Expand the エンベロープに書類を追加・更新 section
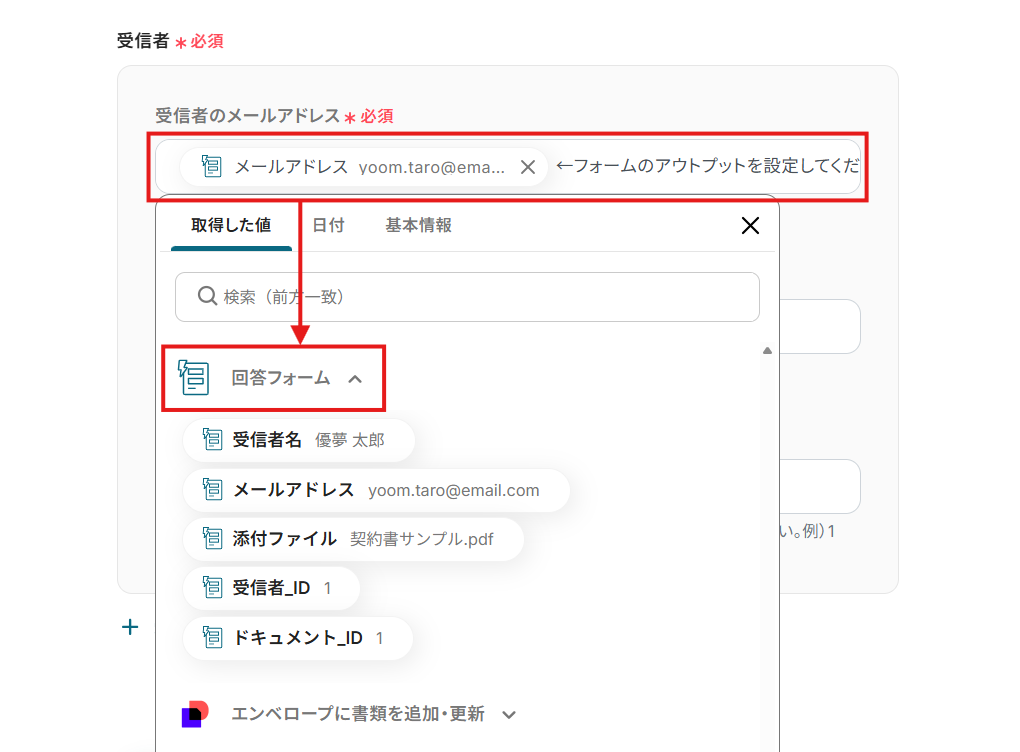Viewport: 1020px width, 752px height. pos(509,715)
